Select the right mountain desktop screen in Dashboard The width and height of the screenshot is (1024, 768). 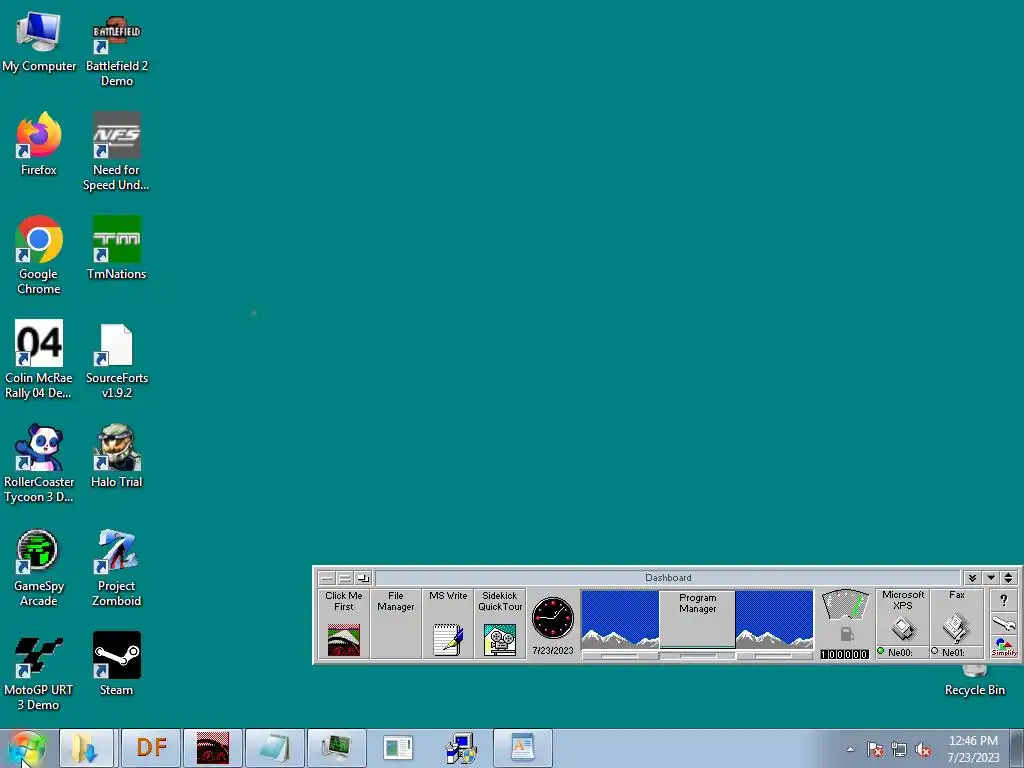pyautogui.click(x=775, y=619)
